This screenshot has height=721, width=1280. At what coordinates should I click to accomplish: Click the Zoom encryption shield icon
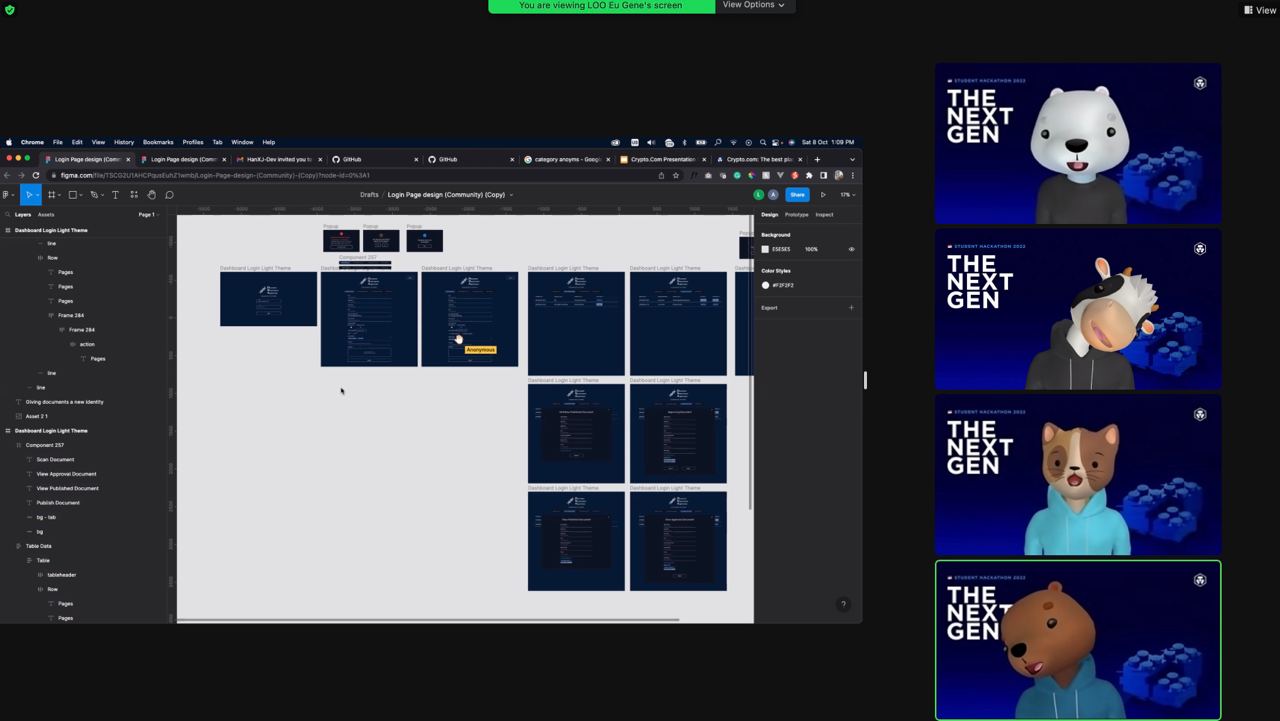[9, 10]
